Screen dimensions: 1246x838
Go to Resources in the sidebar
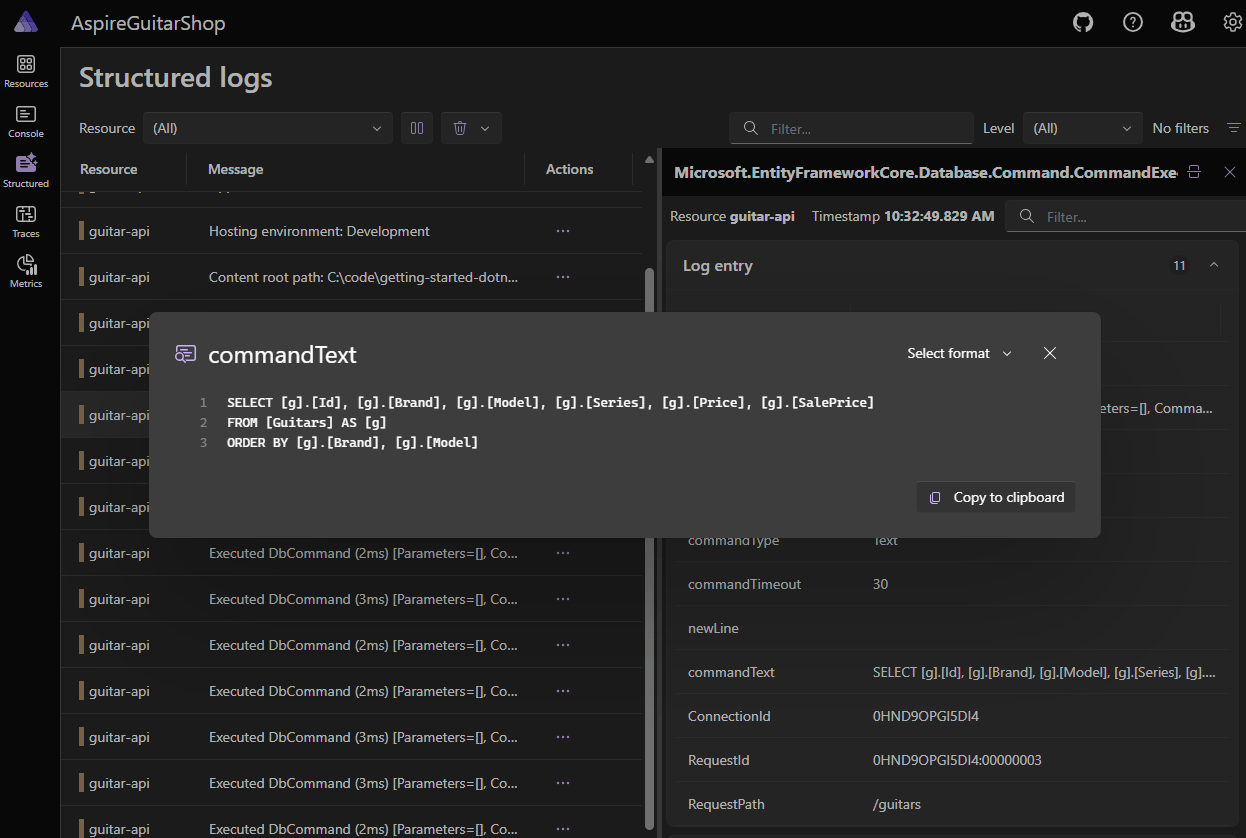(x=26, y=71)
